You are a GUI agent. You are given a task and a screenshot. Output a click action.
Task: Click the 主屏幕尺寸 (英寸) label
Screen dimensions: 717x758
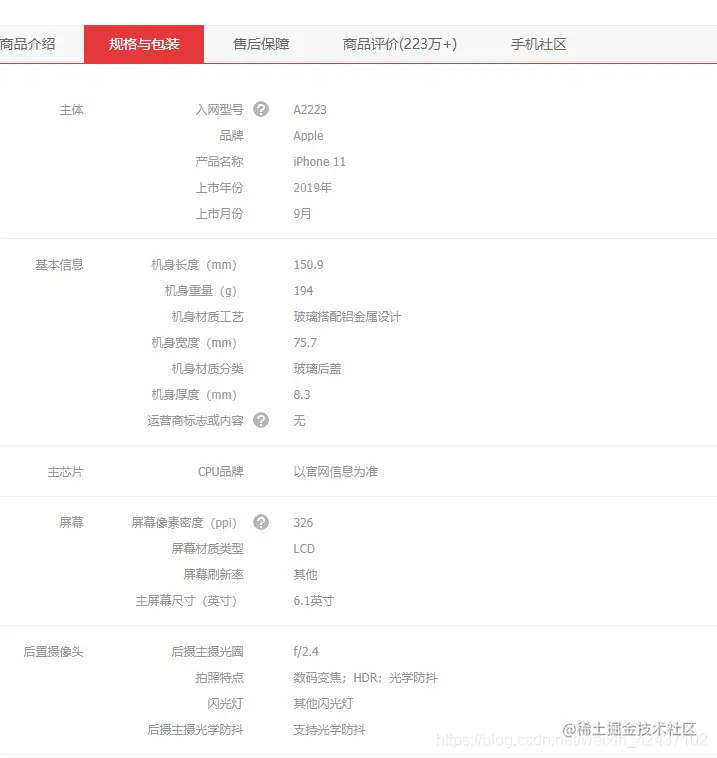[x=187, y=601]
